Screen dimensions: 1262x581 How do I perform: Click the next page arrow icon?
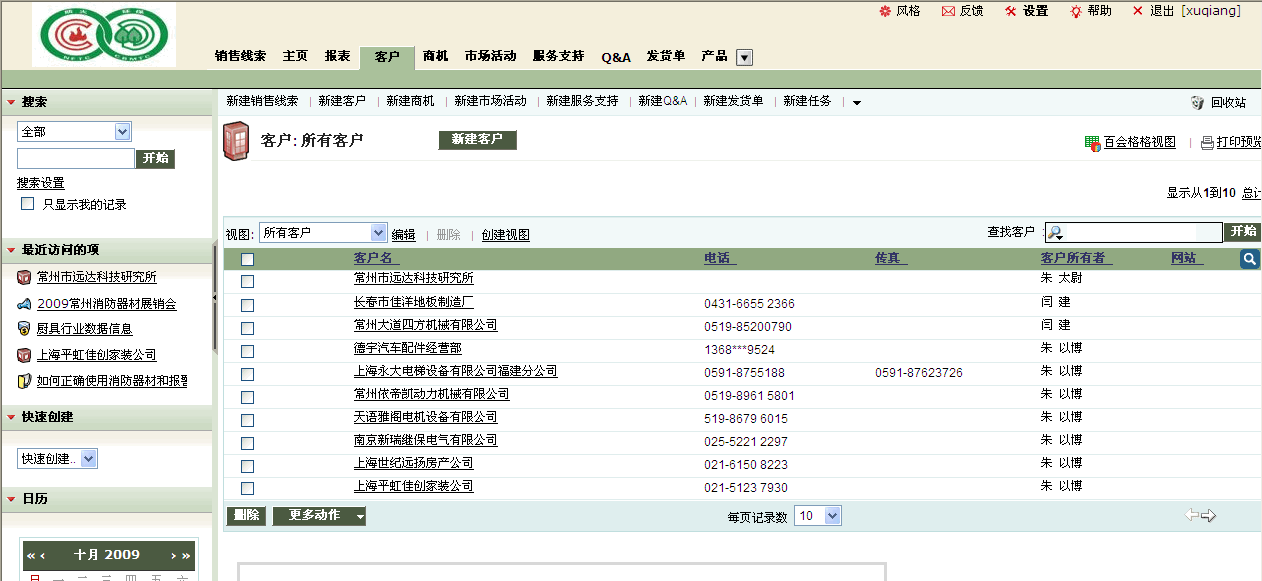1209,516
